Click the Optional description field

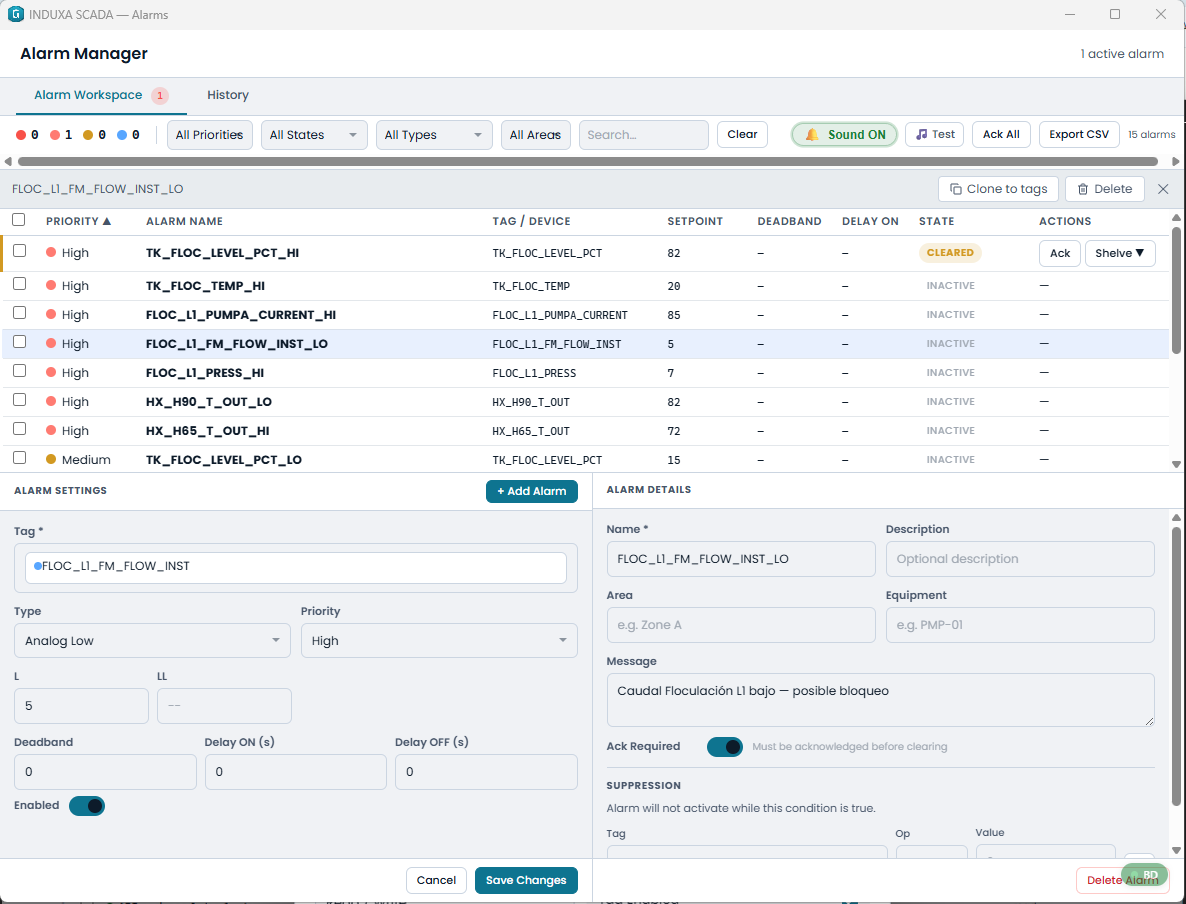1020,559
